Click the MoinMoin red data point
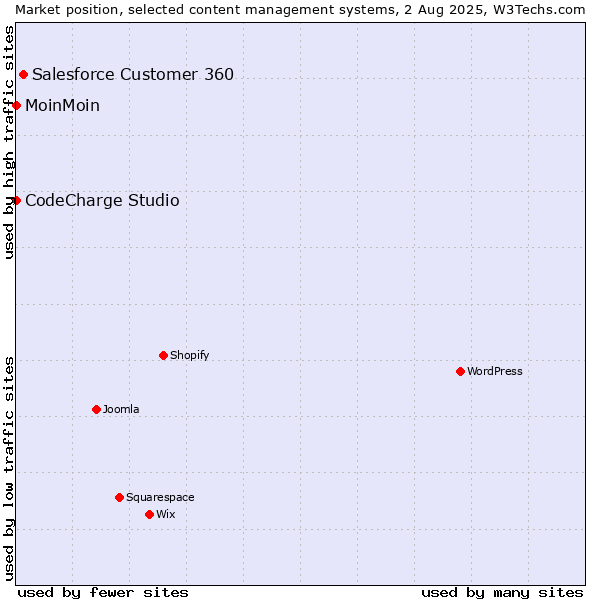600x600 pixels. click(16, 105)
